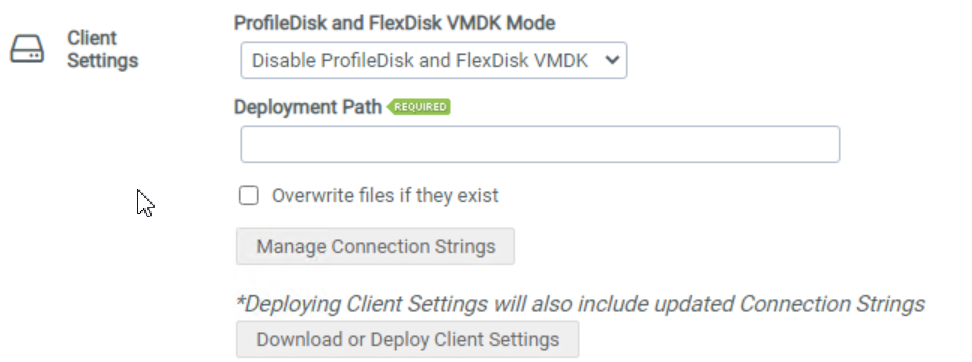The height and width of the screenshot is (362, 972).
Task: Click the green REQUIRED badge icon
Action: click(418, 107)
